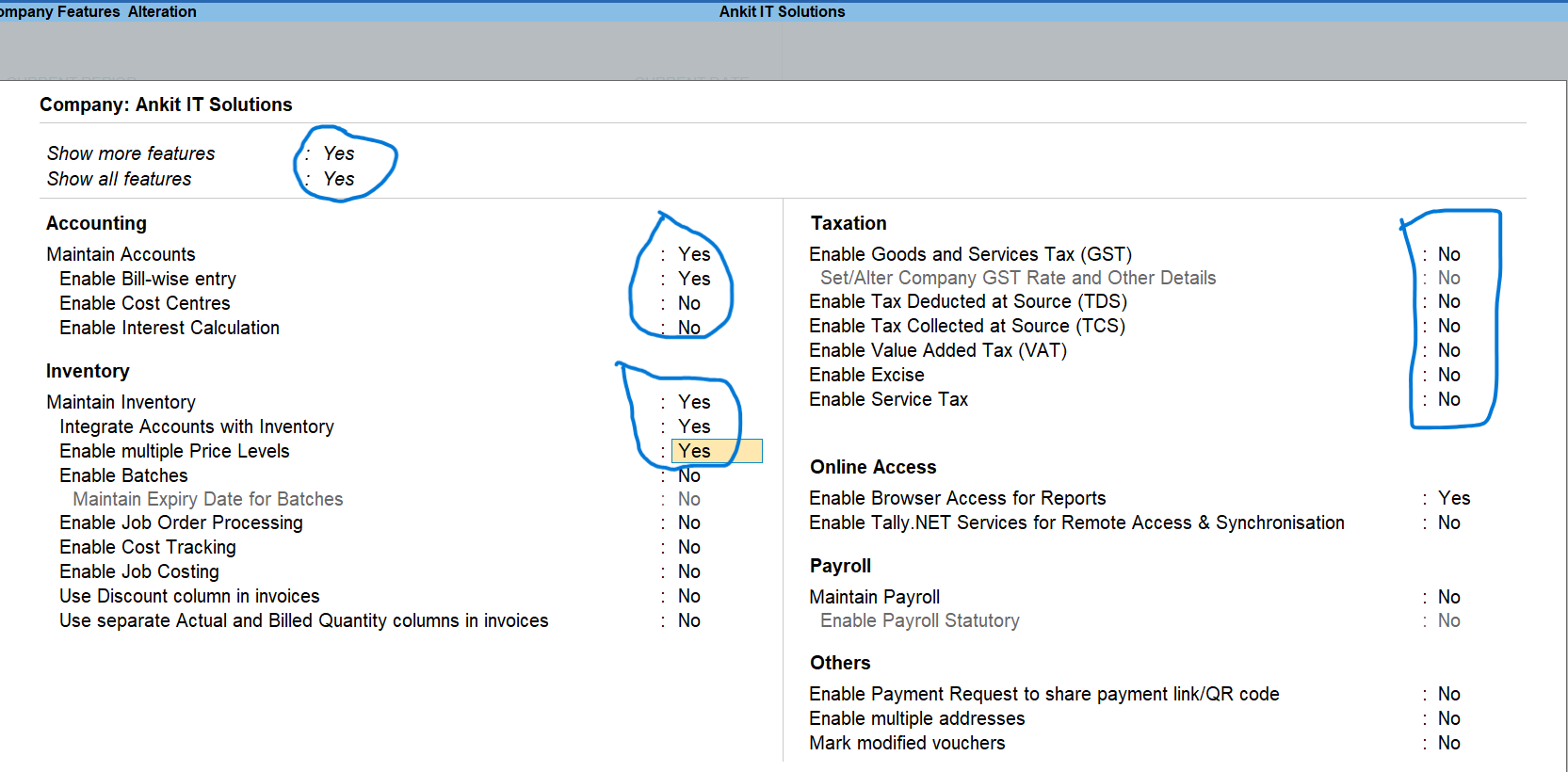
Task: Select the Enable Interest Calculation No value
Action: click(x=688, y=328)
